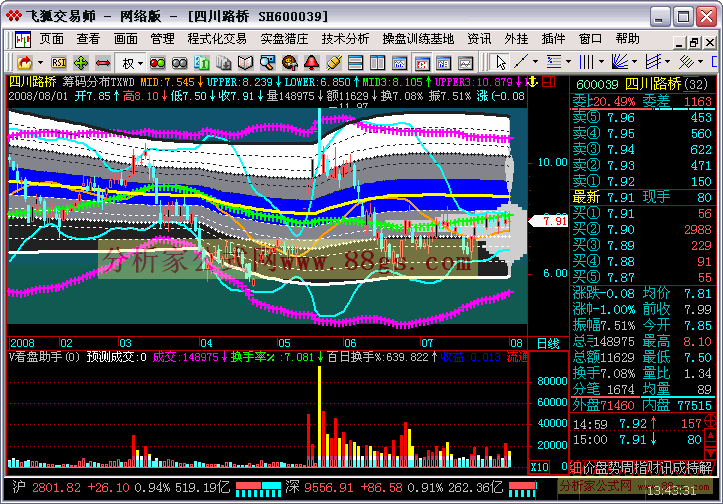Open the 资讯 menu

point(480,39)
